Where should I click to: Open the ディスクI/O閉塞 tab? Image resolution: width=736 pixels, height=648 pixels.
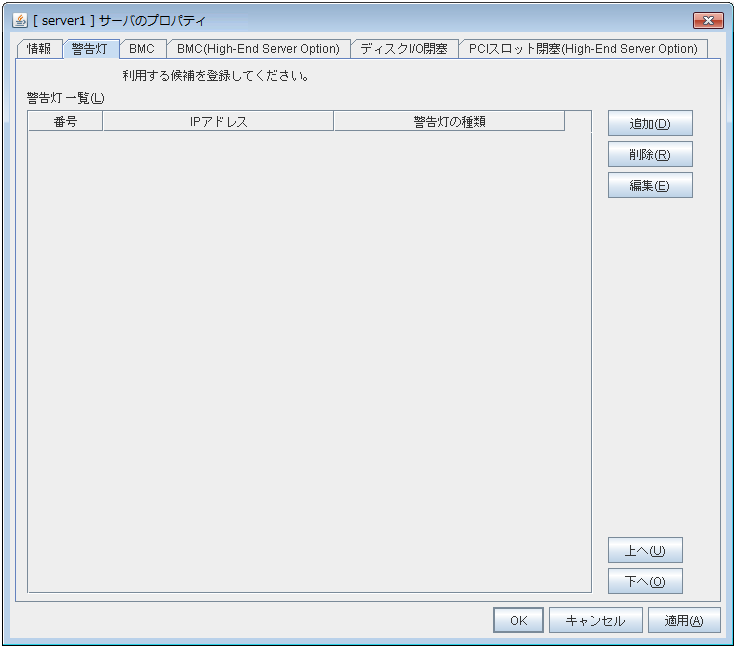pyautogui.click(x=403, y=49)
